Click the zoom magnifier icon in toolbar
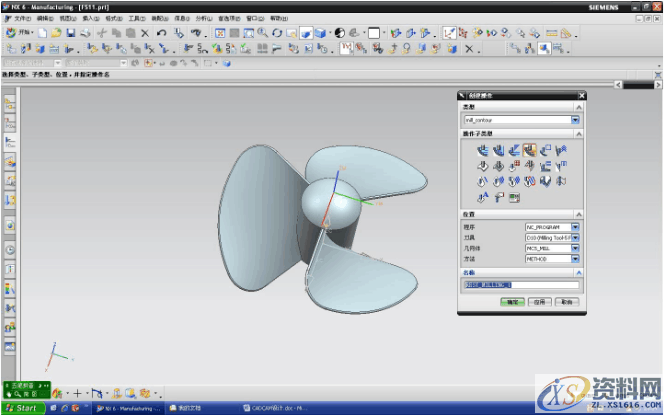Screen dimensions: 669x418 click(x=263, y=33)
